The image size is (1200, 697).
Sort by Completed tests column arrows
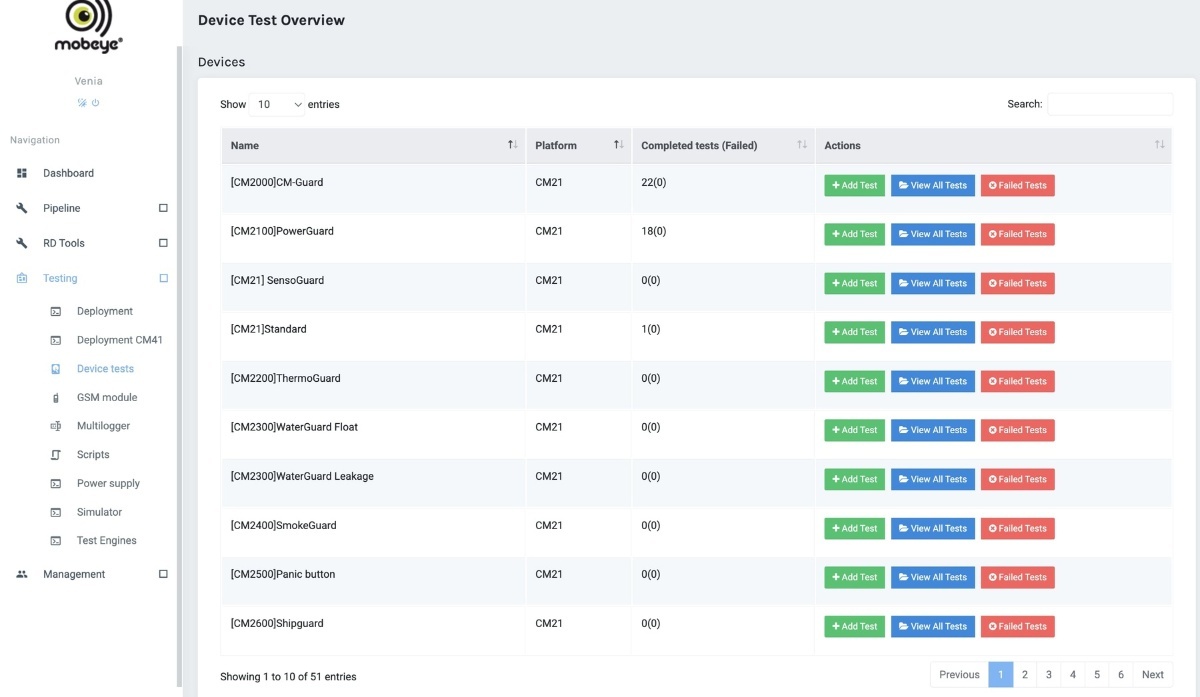802,145
